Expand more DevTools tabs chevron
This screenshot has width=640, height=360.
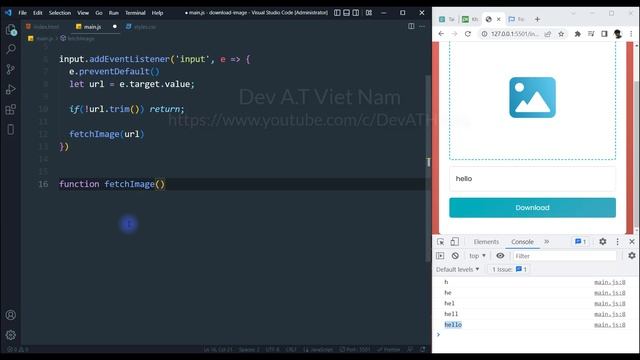click(x=547, y=242)
